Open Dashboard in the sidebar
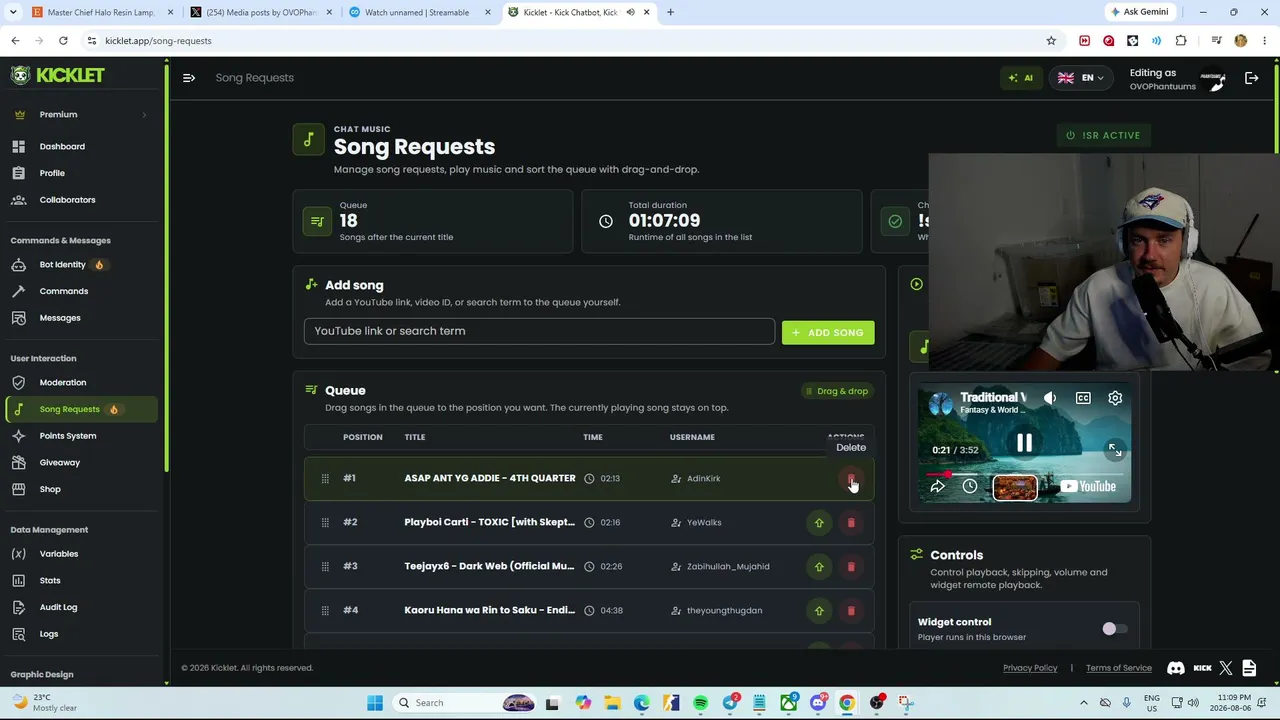 (62, 147)
